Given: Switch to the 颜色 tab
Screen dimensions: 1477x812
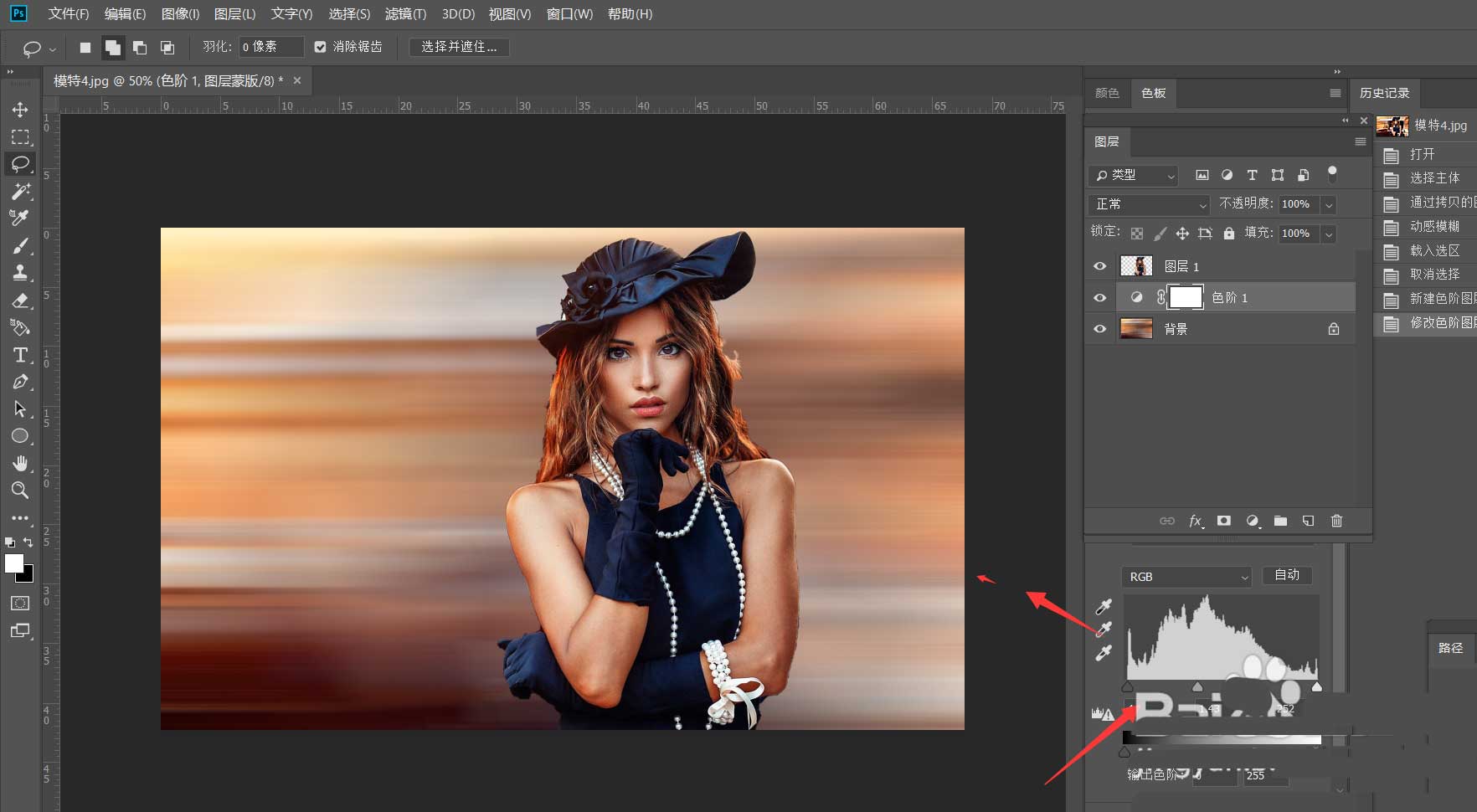Looking at the screenshot, I should tap(1107, 93).
